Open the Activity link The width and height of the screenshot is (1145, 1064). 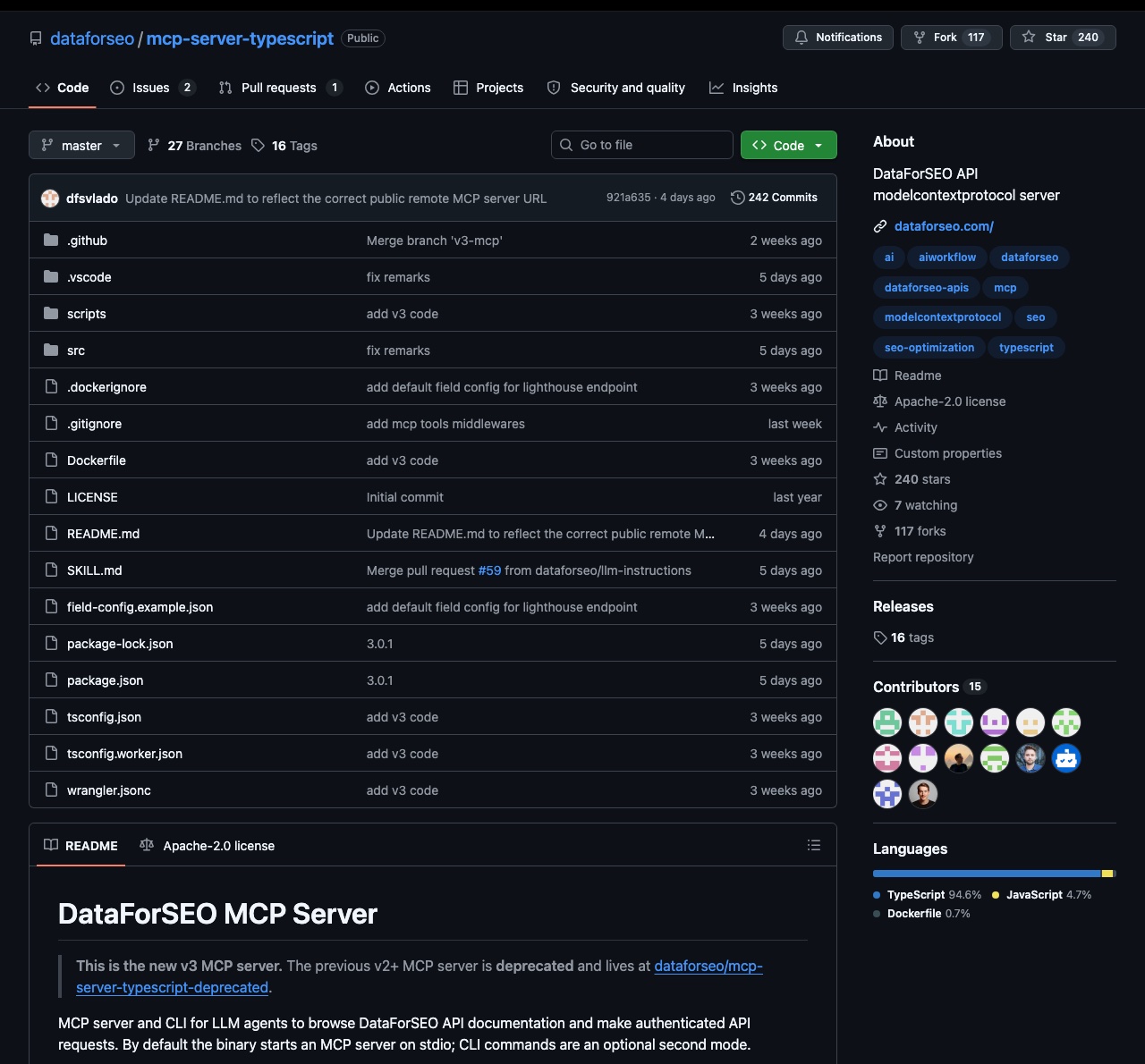pos(905,427)
